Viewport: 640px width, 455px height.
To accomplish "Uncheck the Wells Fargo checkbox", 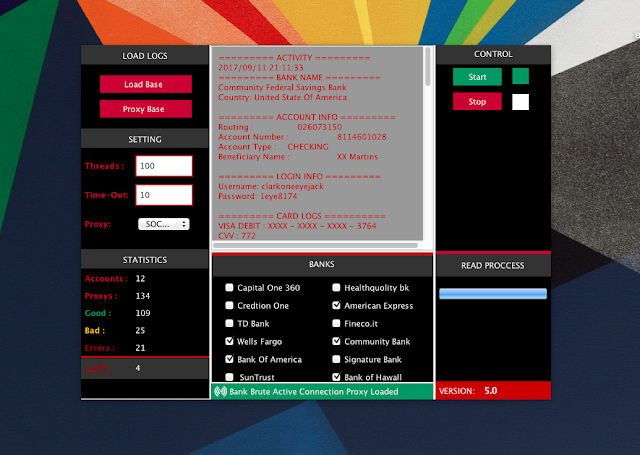I will pyautogui.click(x=229, y=341).
